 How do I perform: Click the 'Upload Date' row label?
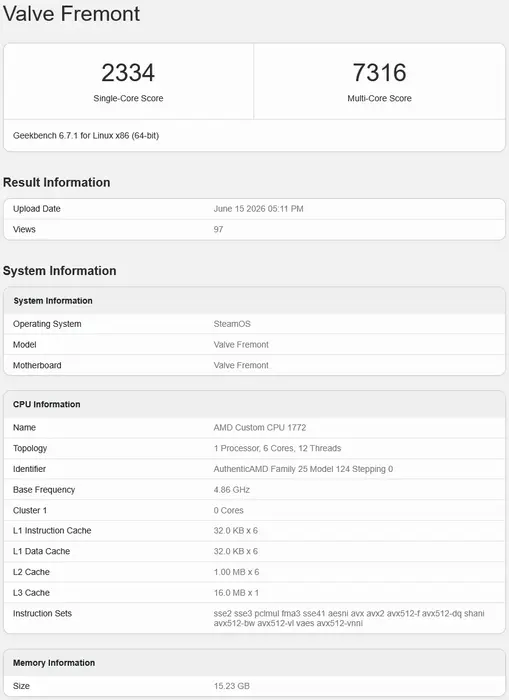point(37,208)
